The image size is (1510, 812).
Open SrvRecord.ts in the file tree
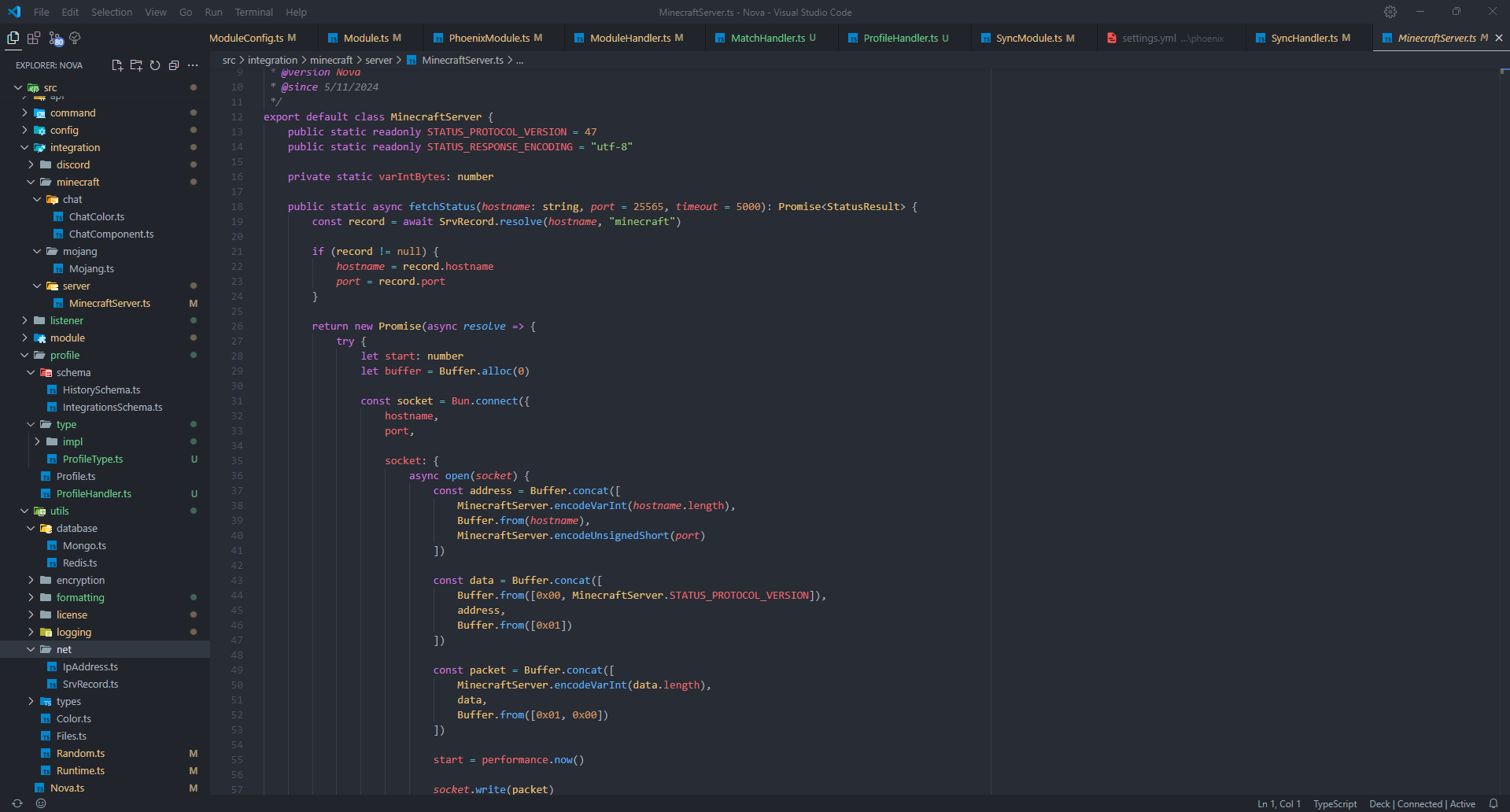tap(90, 684)
